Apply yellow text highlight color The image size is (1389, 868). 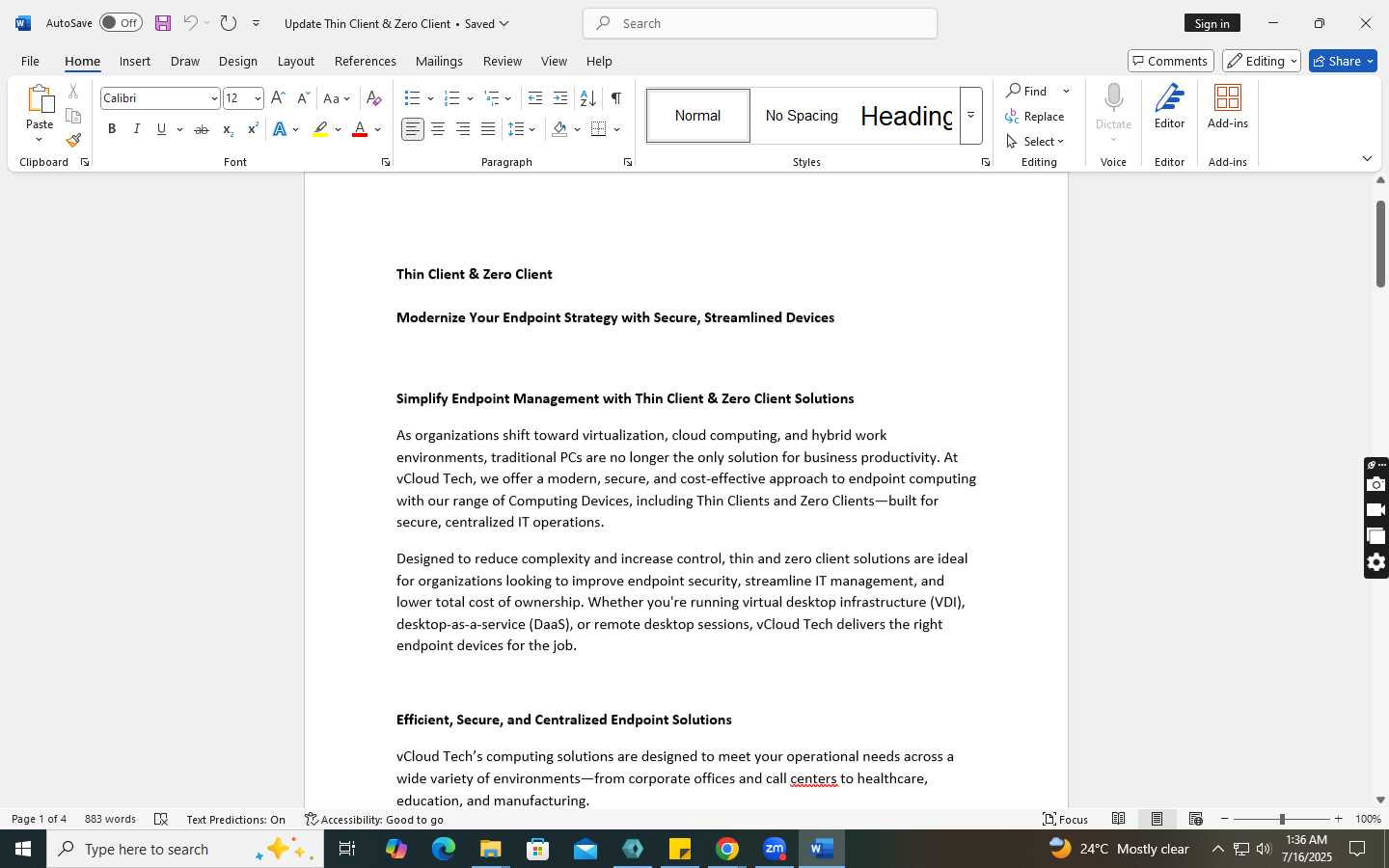[321, 129]
